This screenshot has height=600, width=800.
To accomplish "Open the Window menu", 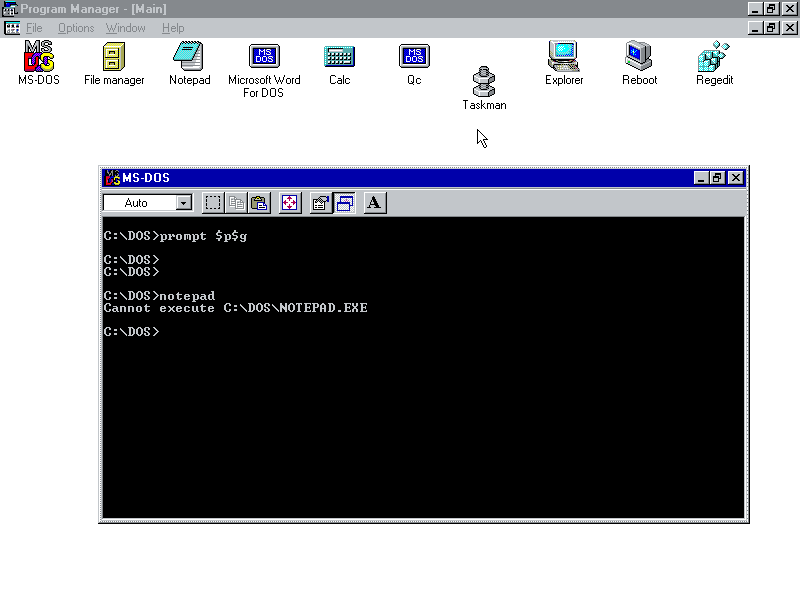I will (x=126, y=28).
